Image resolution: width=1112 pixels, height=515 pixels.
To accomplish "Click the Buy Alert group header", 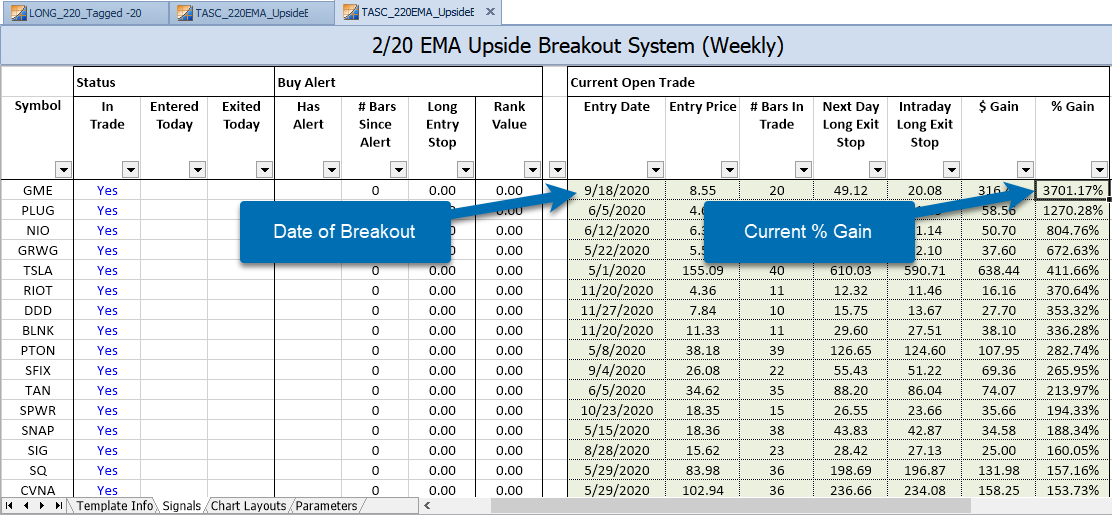I will (x=408, y=83).
